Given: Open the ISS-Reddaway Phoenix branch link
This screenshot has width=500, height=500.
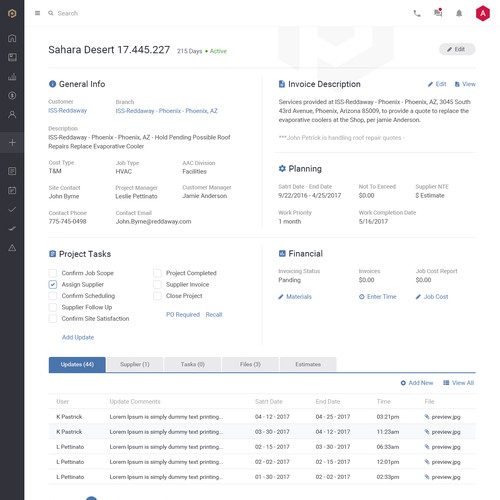Looking at the screenshot, I should pos(167,111).
